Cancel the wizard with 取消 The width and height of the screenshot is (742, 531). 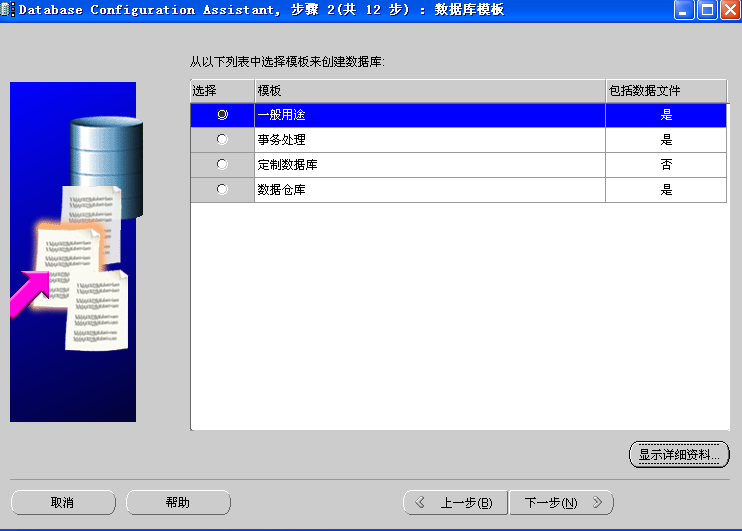click(63, 503)
